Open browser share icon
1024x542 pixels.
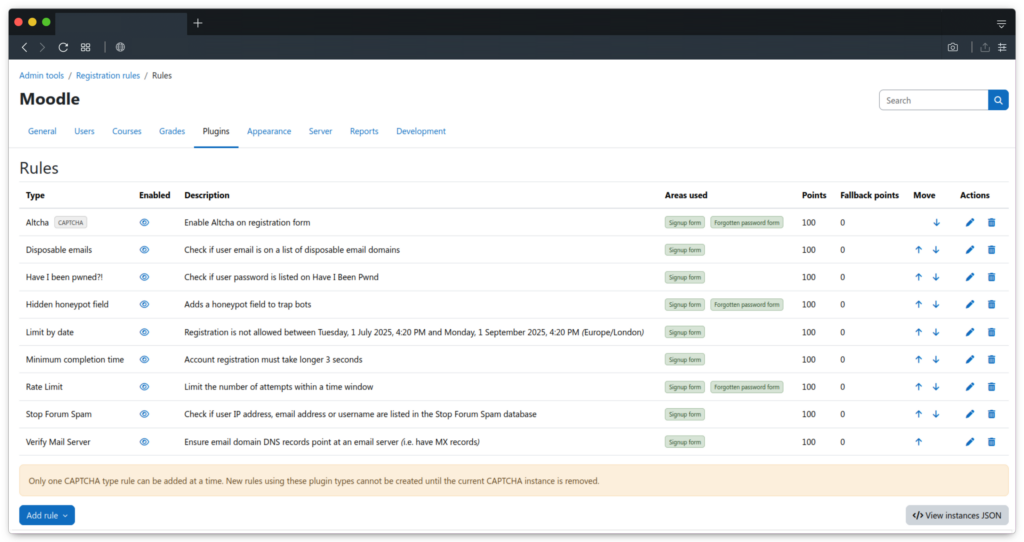click(985, 47)
